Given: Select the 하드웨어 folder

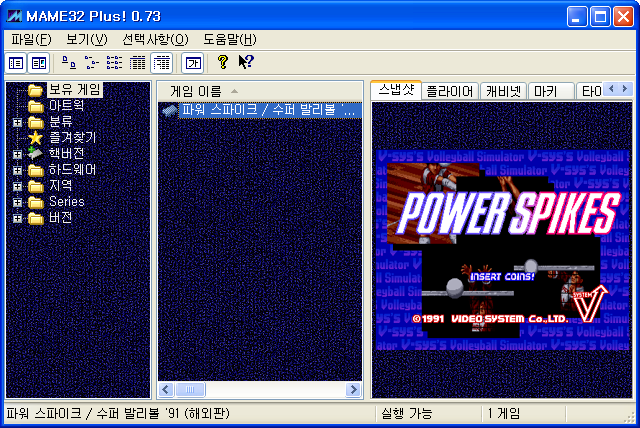Looking at the screenshot, I should tap(72, 169).
